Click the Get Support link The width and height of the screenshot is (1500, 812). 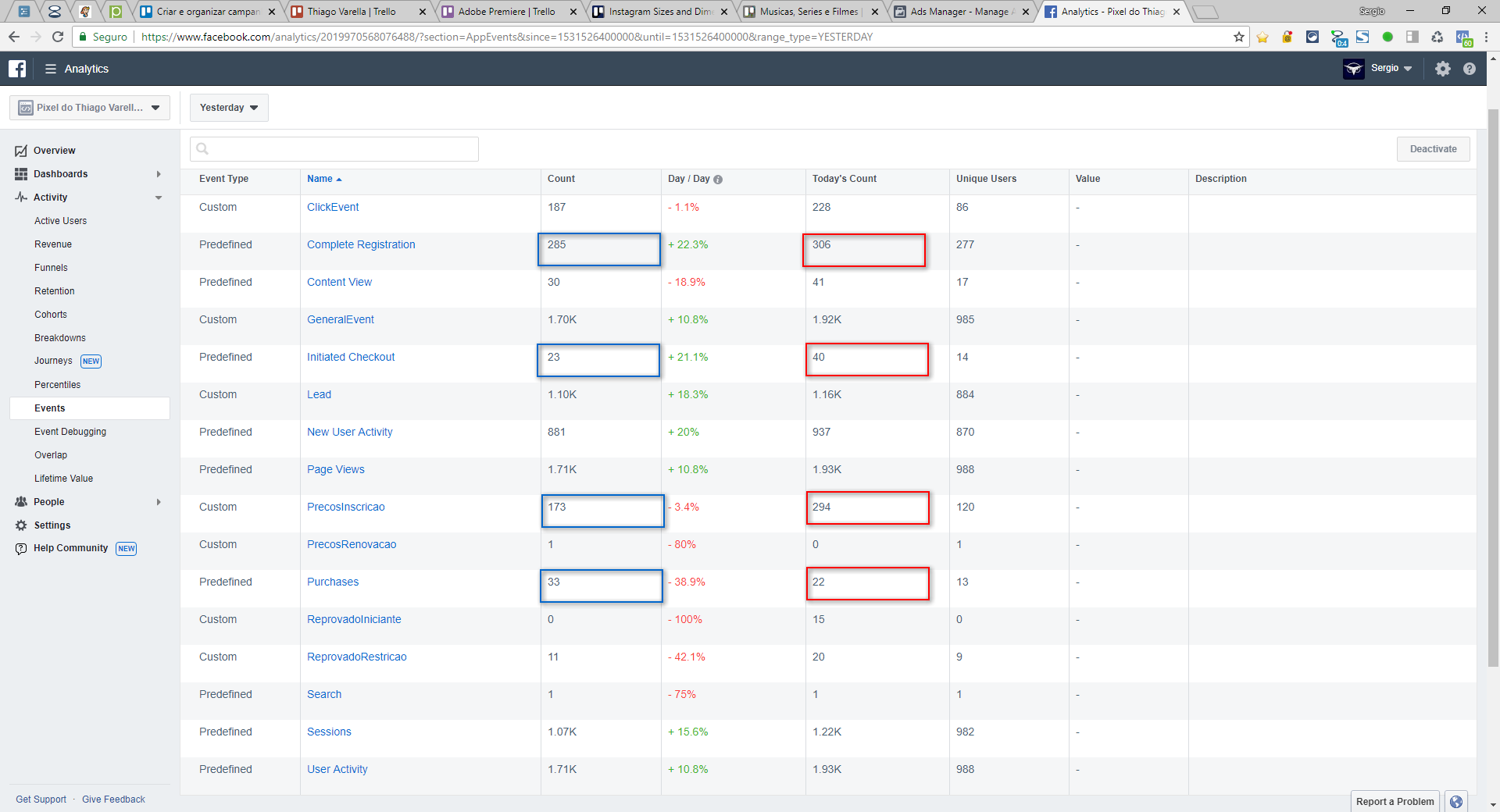tap(41, 800)
